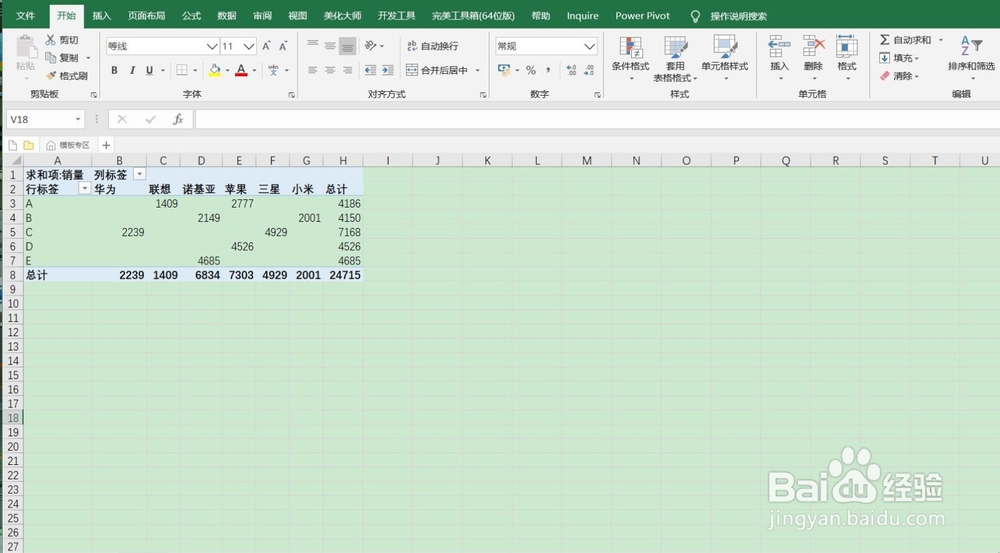
Task: Decrease font size with smaller A
Action: [x=283, y=46]
